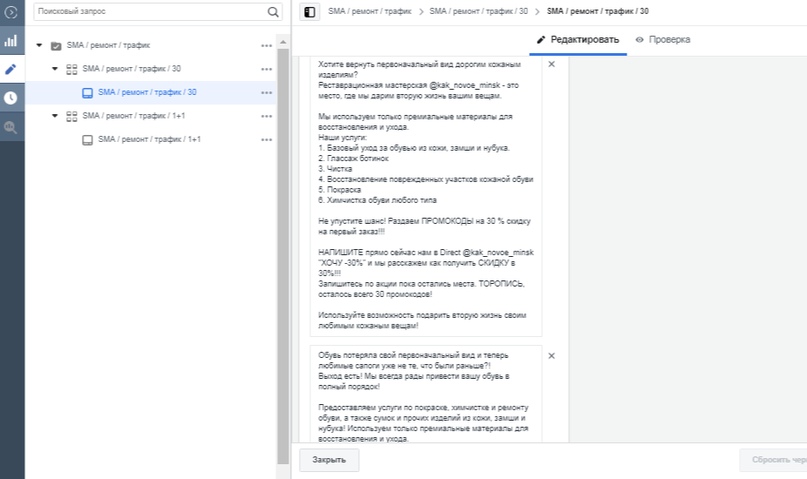
Task: Select the pencil edit sidebar icon
Action: pyautogui.click(x=11, y=69)
